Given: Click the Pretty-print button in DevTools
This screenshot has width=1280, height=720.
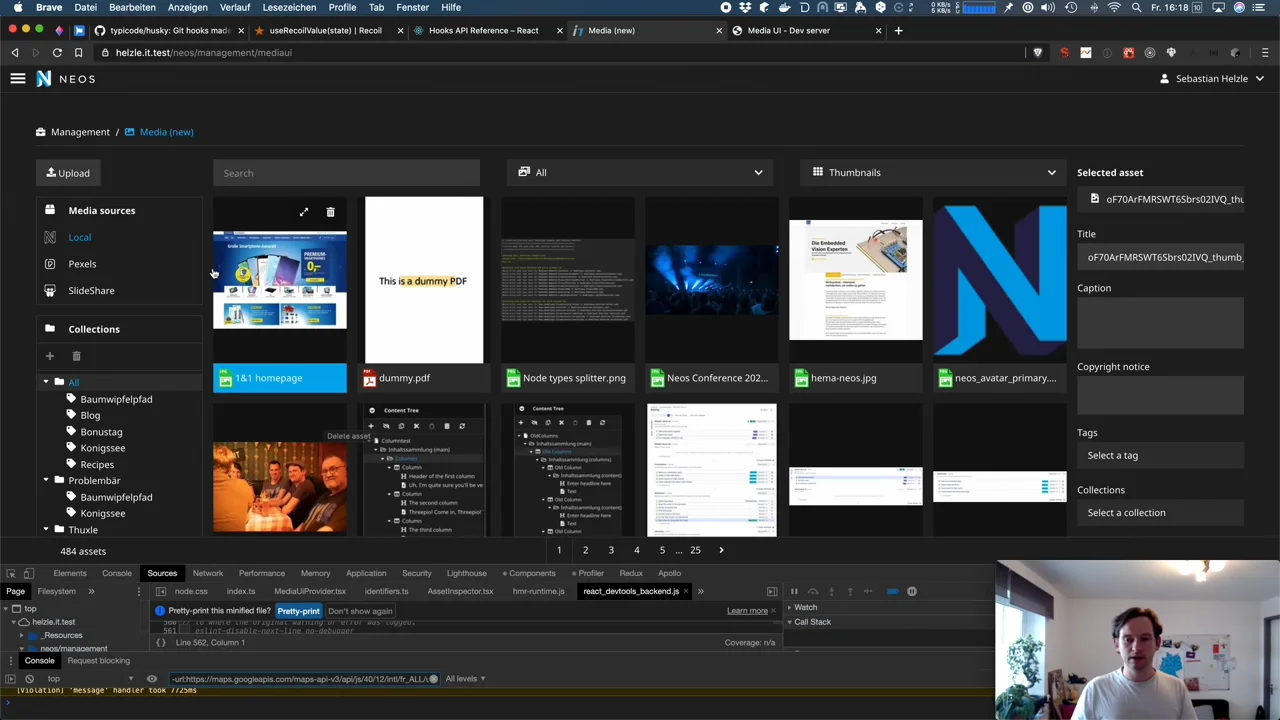Looking at the screenshot, I should click(x=298, y=611).
